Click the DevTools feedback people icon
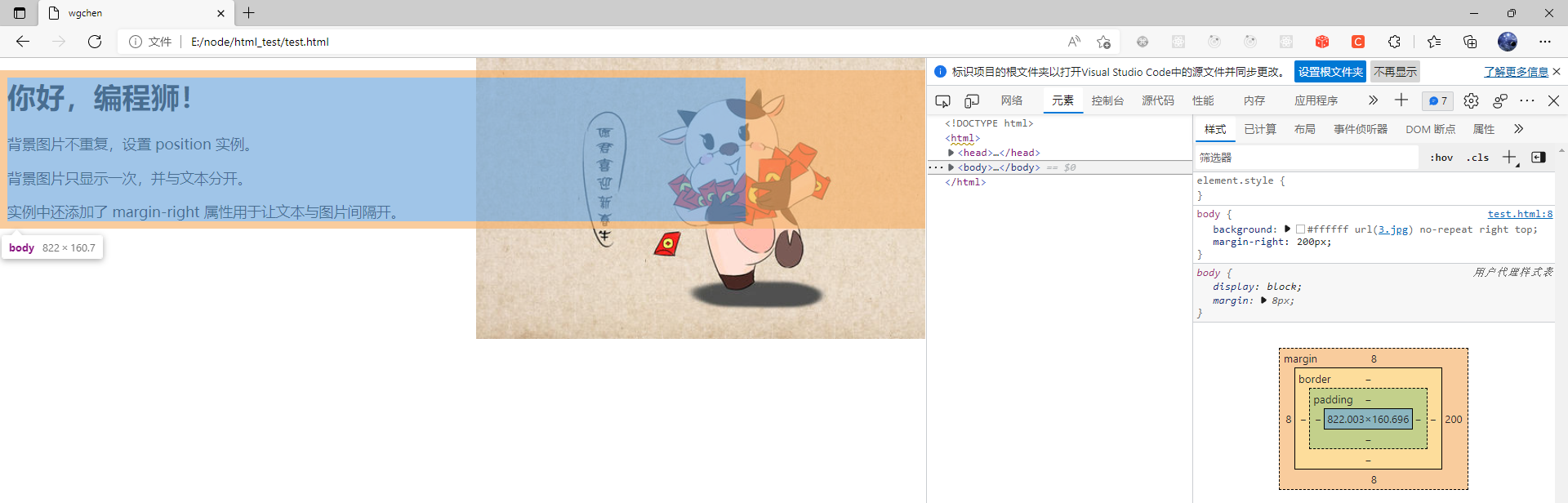1568x503 pixels. point(1500,100)
